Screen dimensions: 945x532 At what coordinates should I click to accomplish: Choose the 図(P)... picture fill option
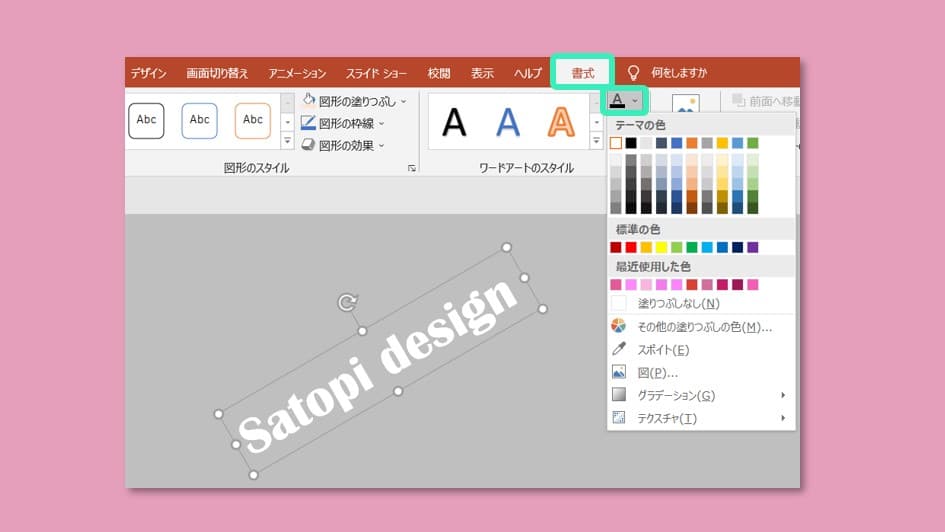point(702,372)
